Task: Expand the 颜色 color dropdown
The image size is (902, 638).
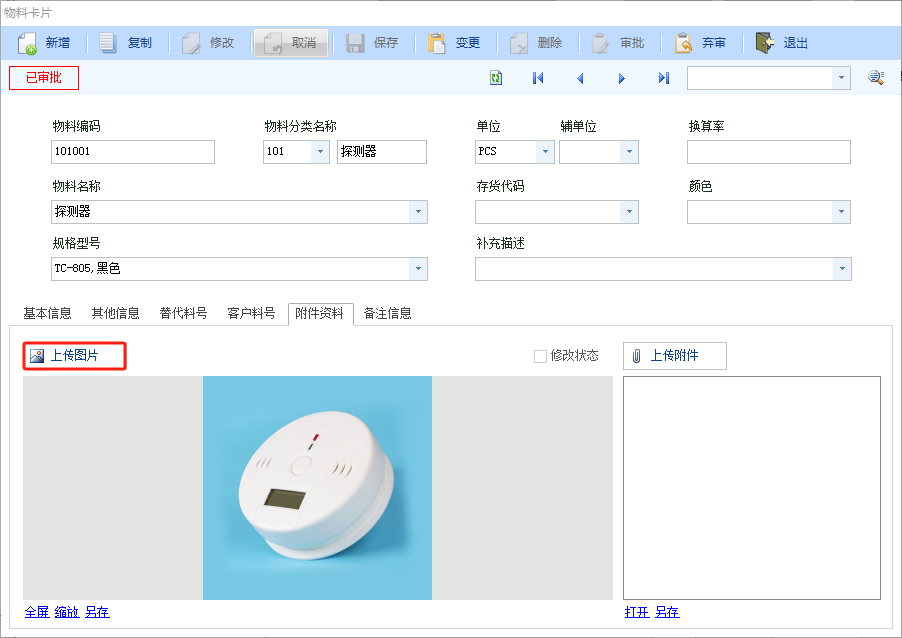Action: click(x=841, y=212)
